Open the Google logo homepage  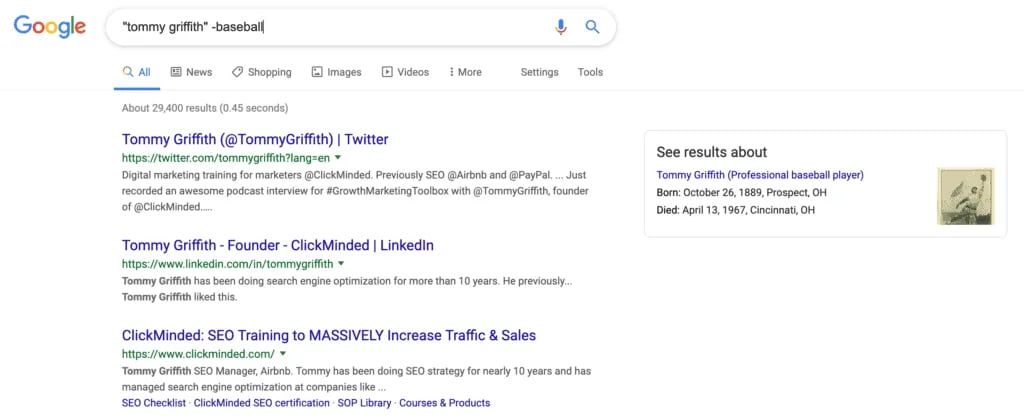pos(50,27)
